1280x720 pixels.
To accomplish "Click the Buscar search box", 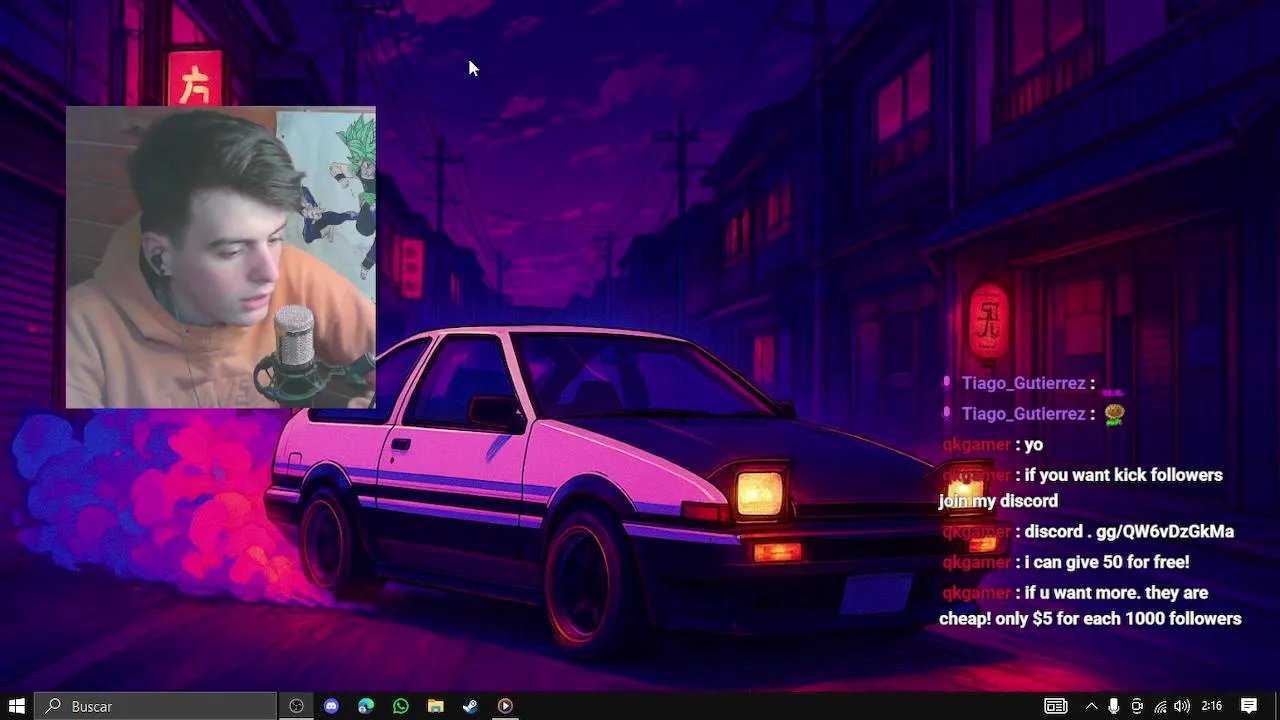I will click(156, 706).
